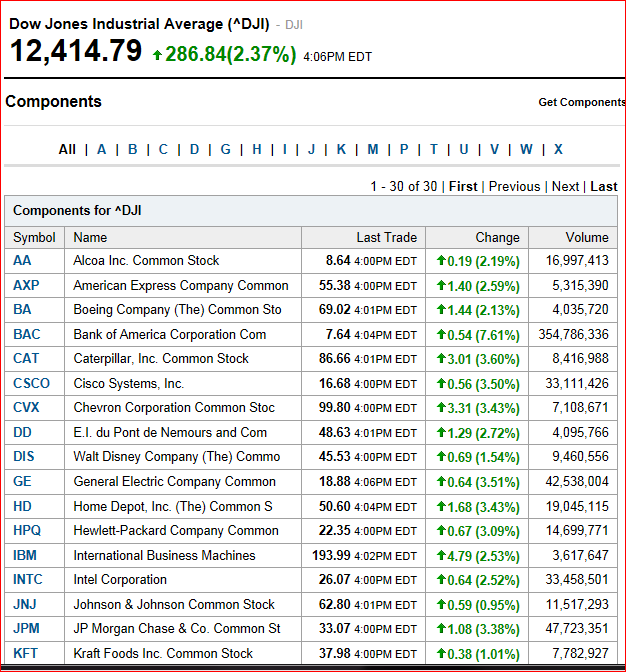626x672 pixels.
Task: Open the HD symbol link
Action: (22, 506)
